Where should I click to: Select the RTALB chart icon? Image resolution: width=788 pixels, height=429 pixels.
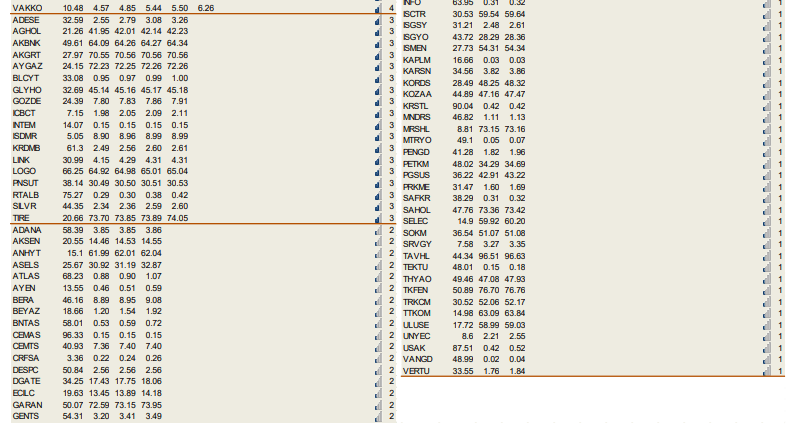tap(378, 195)
